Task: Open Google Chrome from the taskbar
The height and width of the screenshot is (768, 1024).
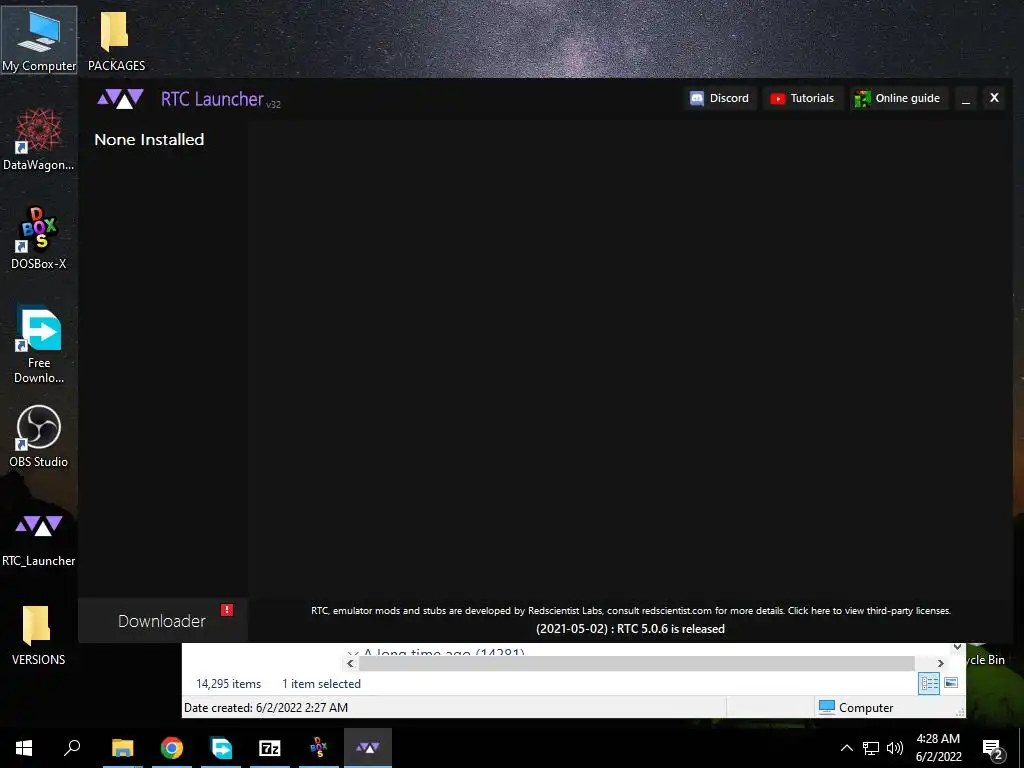Action: point(172,748)
